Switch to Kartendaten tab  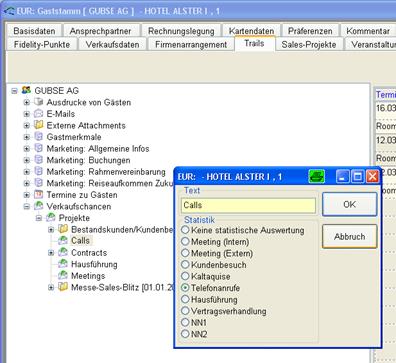(251, 31)
